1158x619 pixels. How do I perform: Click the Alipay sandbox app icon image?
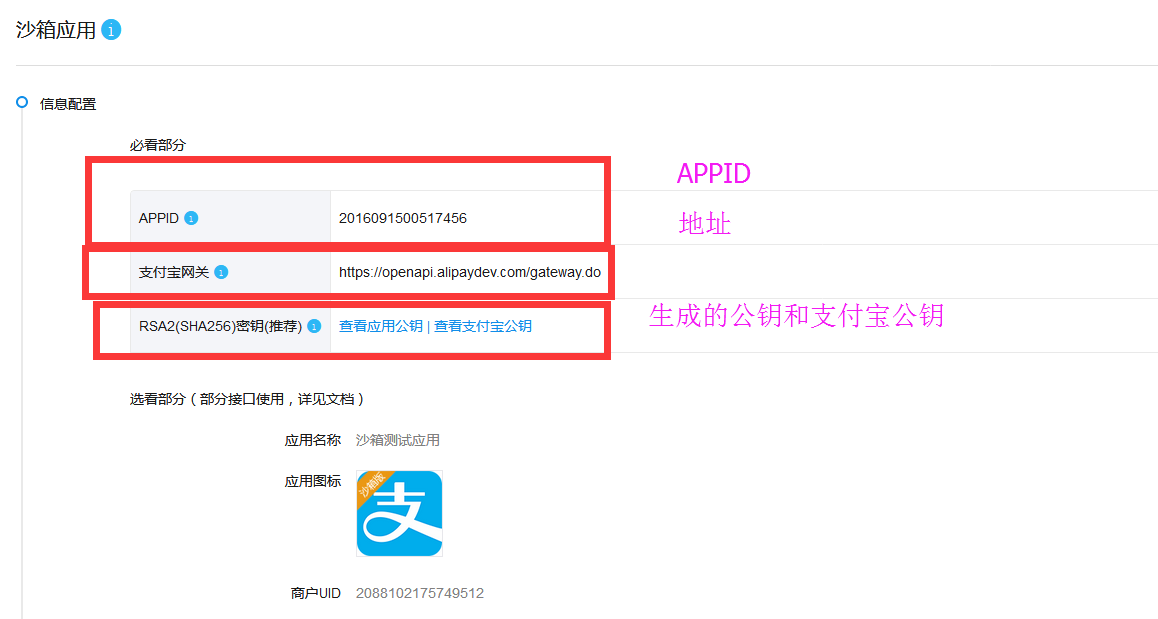coord(400,513)
